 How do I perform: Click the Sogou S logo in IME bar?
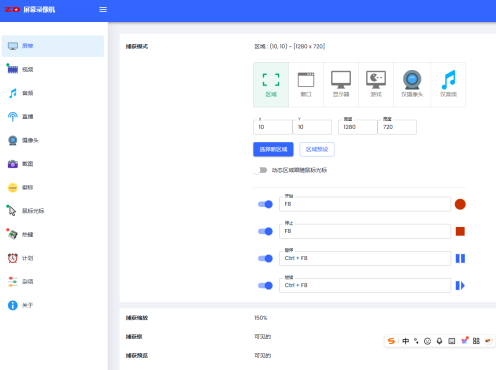pos(391,341)
